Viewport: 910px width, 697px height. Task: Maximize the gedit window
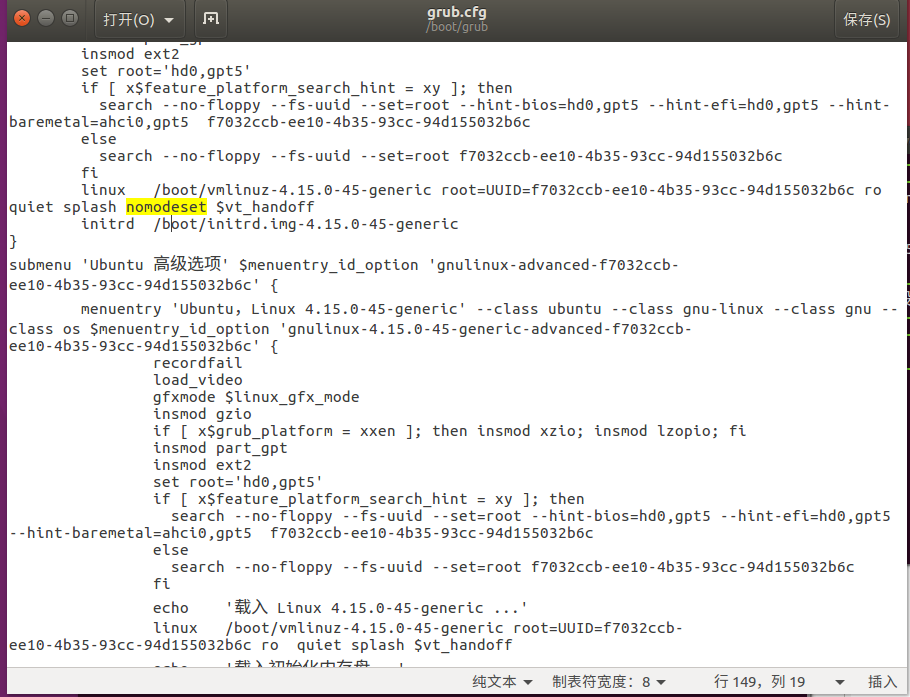[70, 18]
